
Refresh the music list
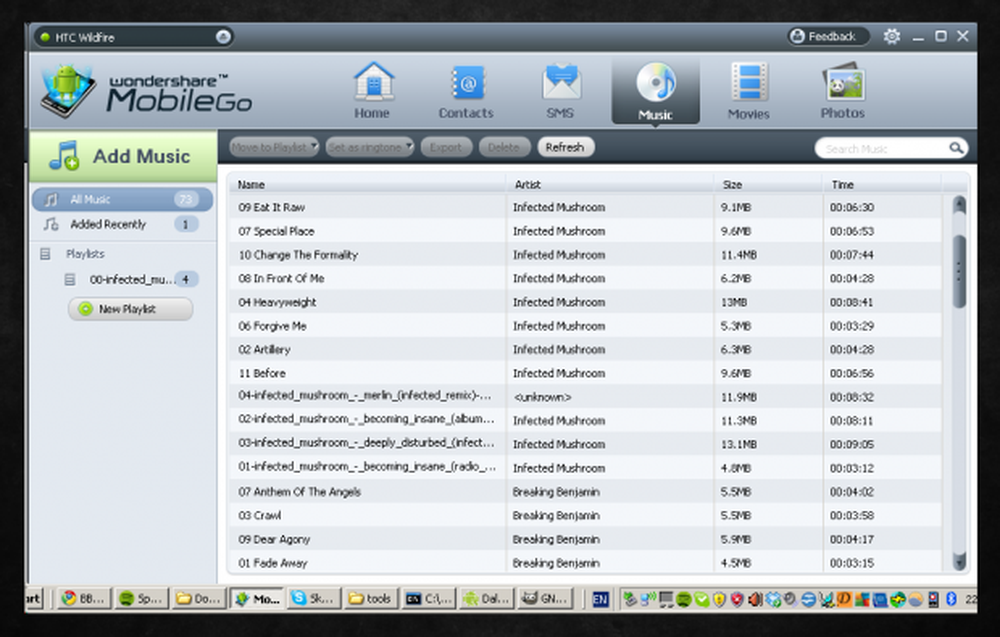[566, 147]
